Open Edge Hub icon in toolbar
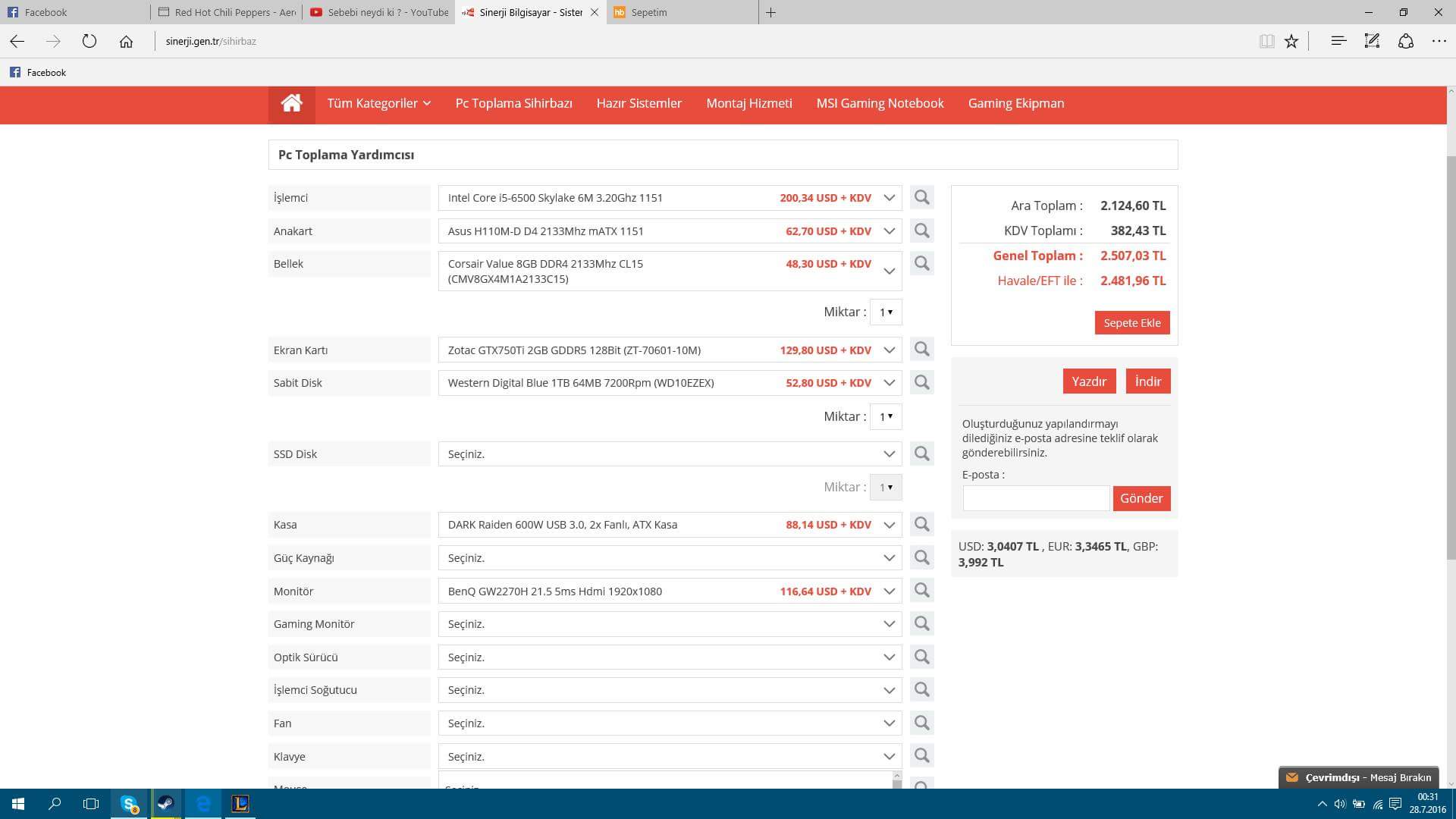This screenshot has height=819, width=1456. (x=1338, y=42)
